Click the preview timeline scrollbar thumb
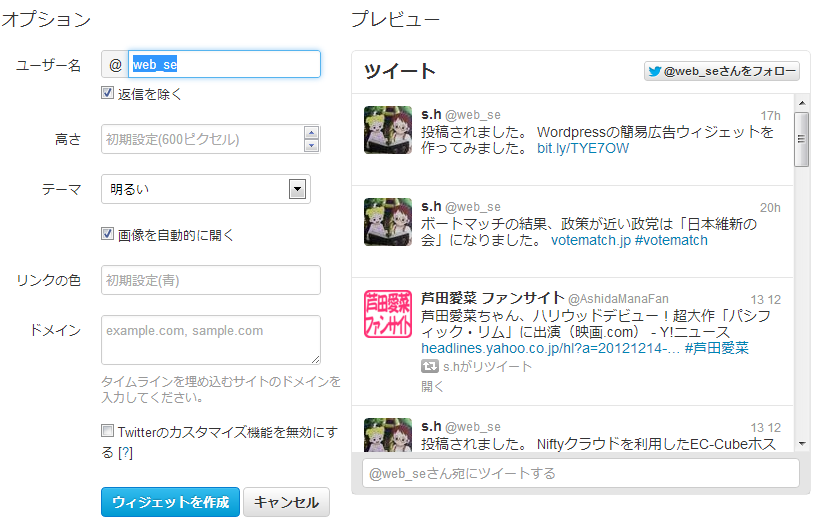 pos(802,139)
